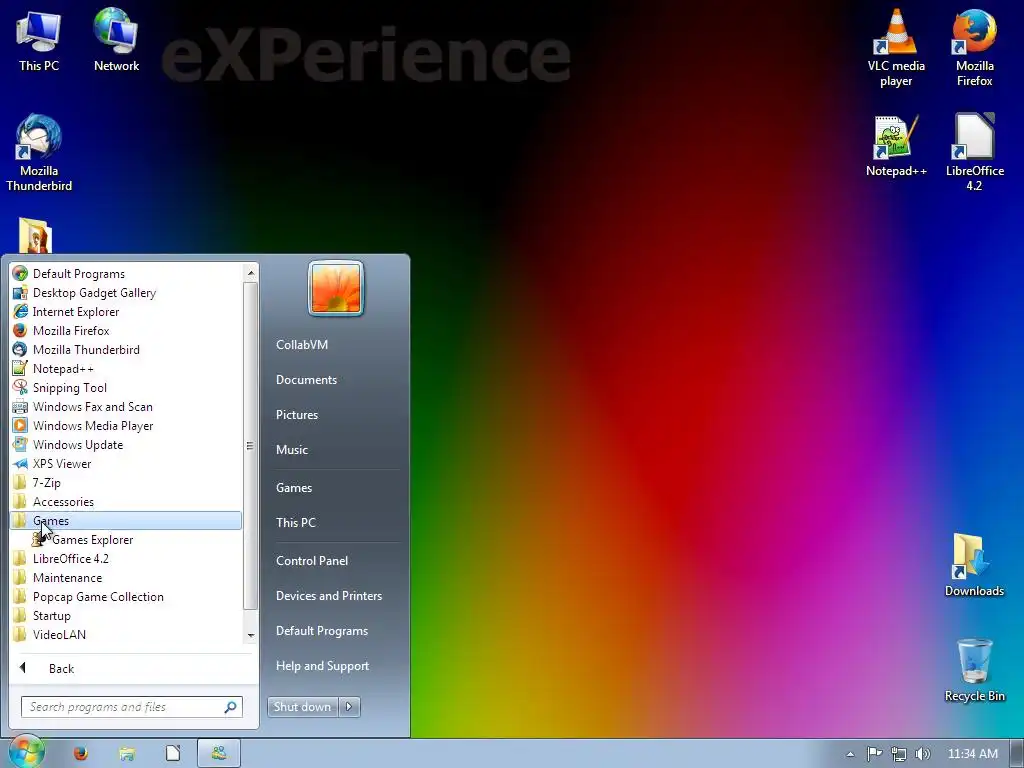Image resolution: width=1024 pixels, height=768 pixels.
Task: Expand the Maintenance folder
Action: point(126,577)
